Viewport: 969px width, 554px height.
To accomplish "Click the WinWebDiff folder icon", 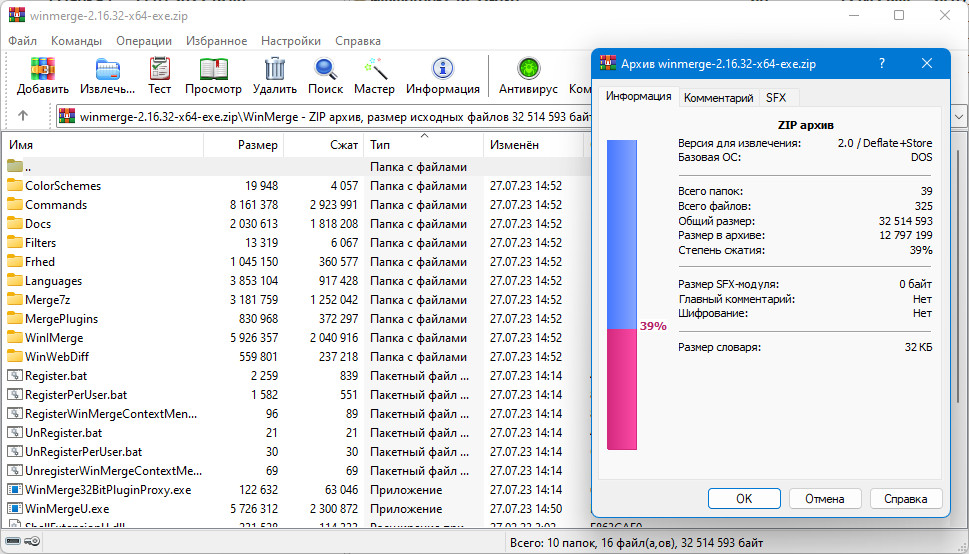I will point(15,357).
